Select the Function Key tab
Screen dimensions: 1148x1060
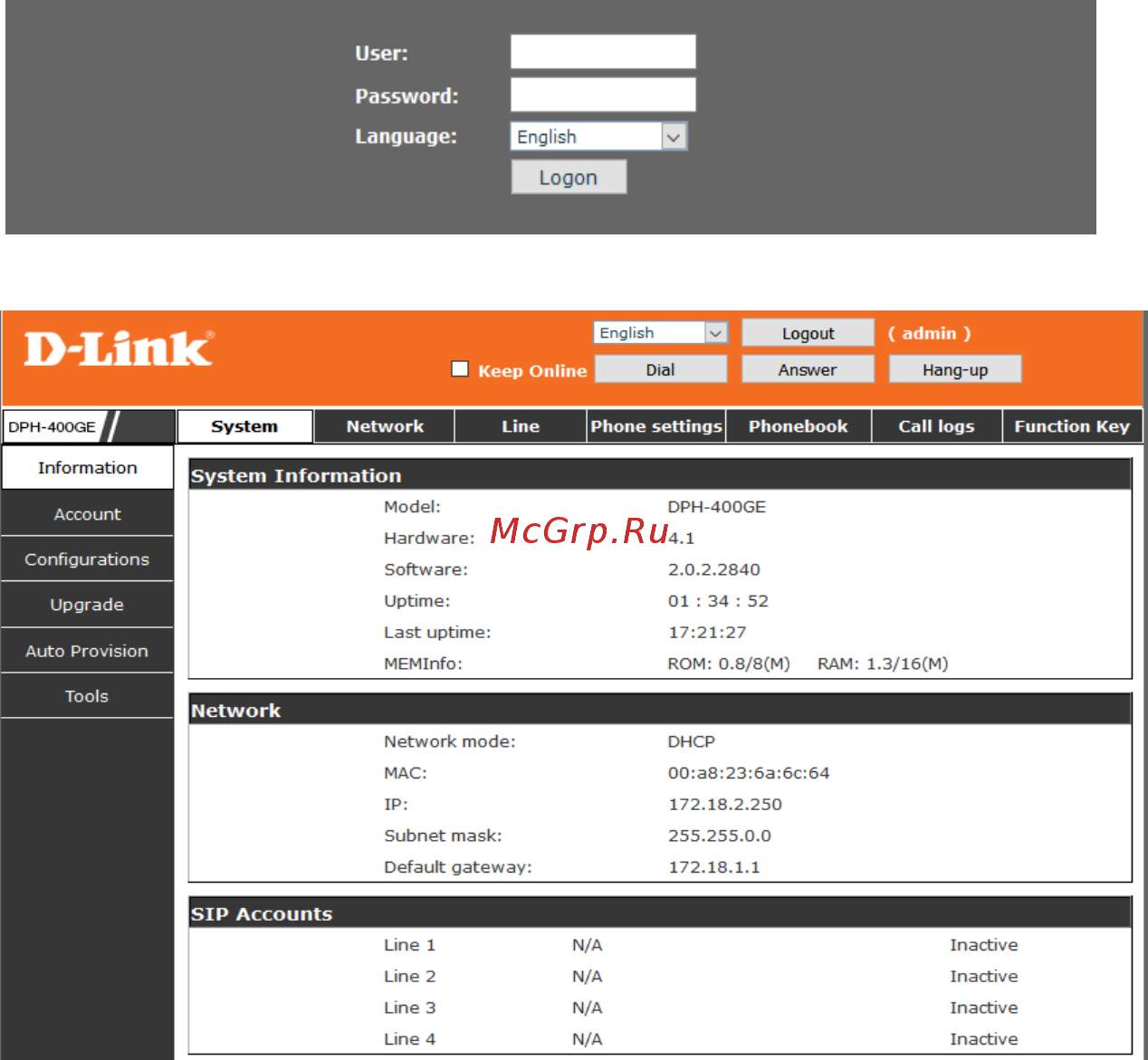click(x=1072, y=426)
